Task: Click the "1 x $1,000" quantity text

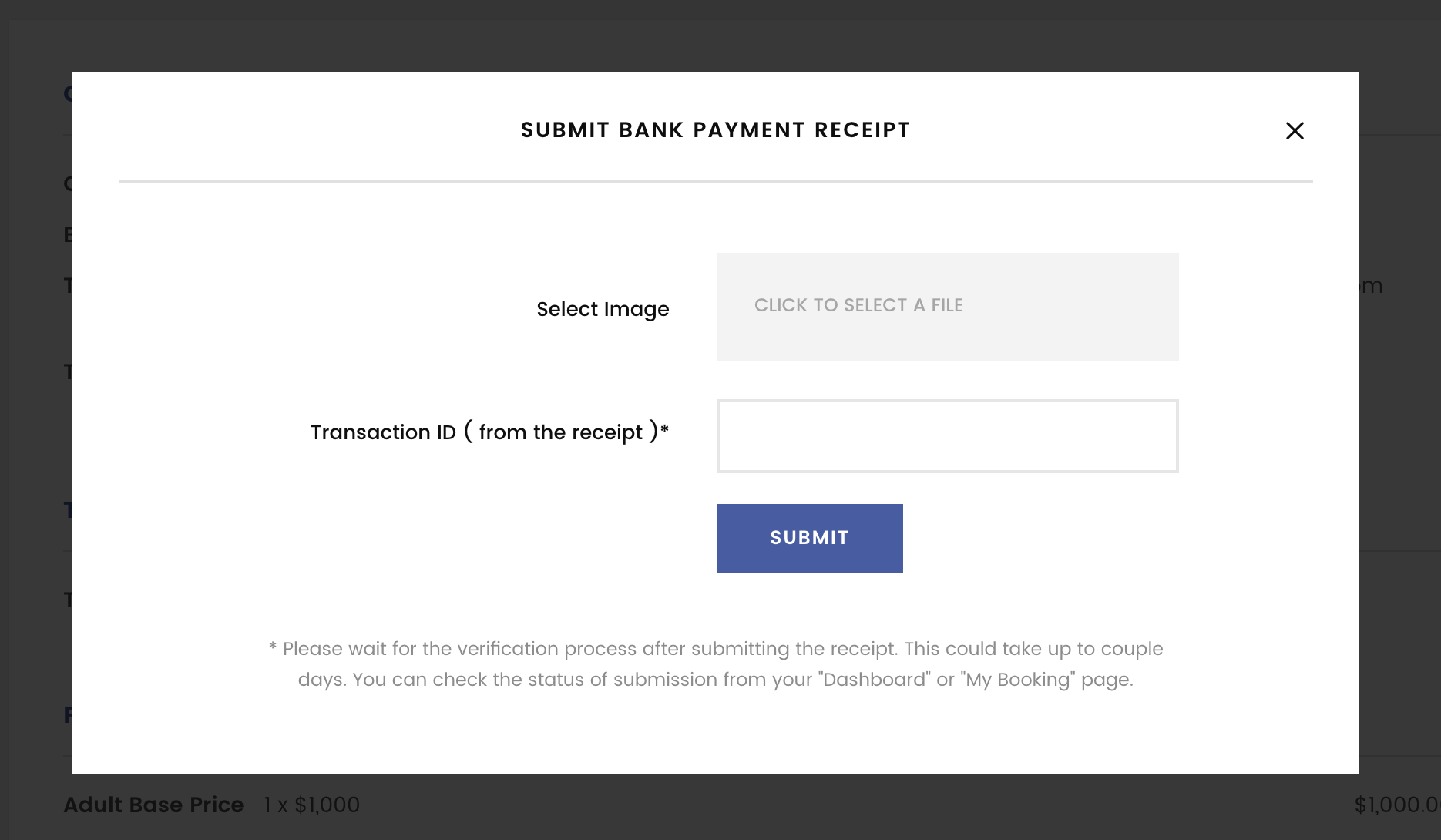Action: pyautogui.click(x=311, y=805)
